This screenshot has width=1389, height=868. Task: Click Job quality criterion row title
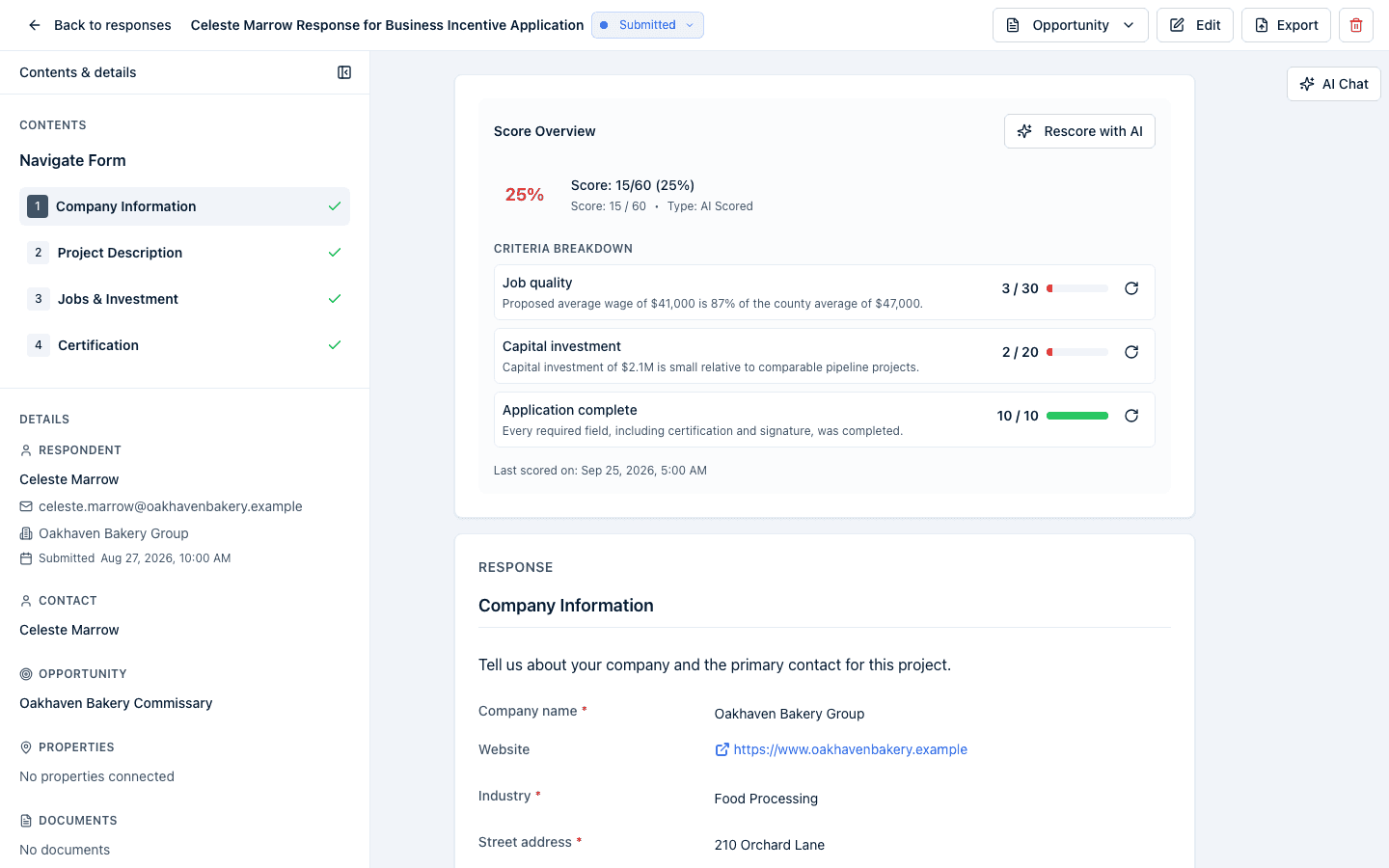point(537,283)
